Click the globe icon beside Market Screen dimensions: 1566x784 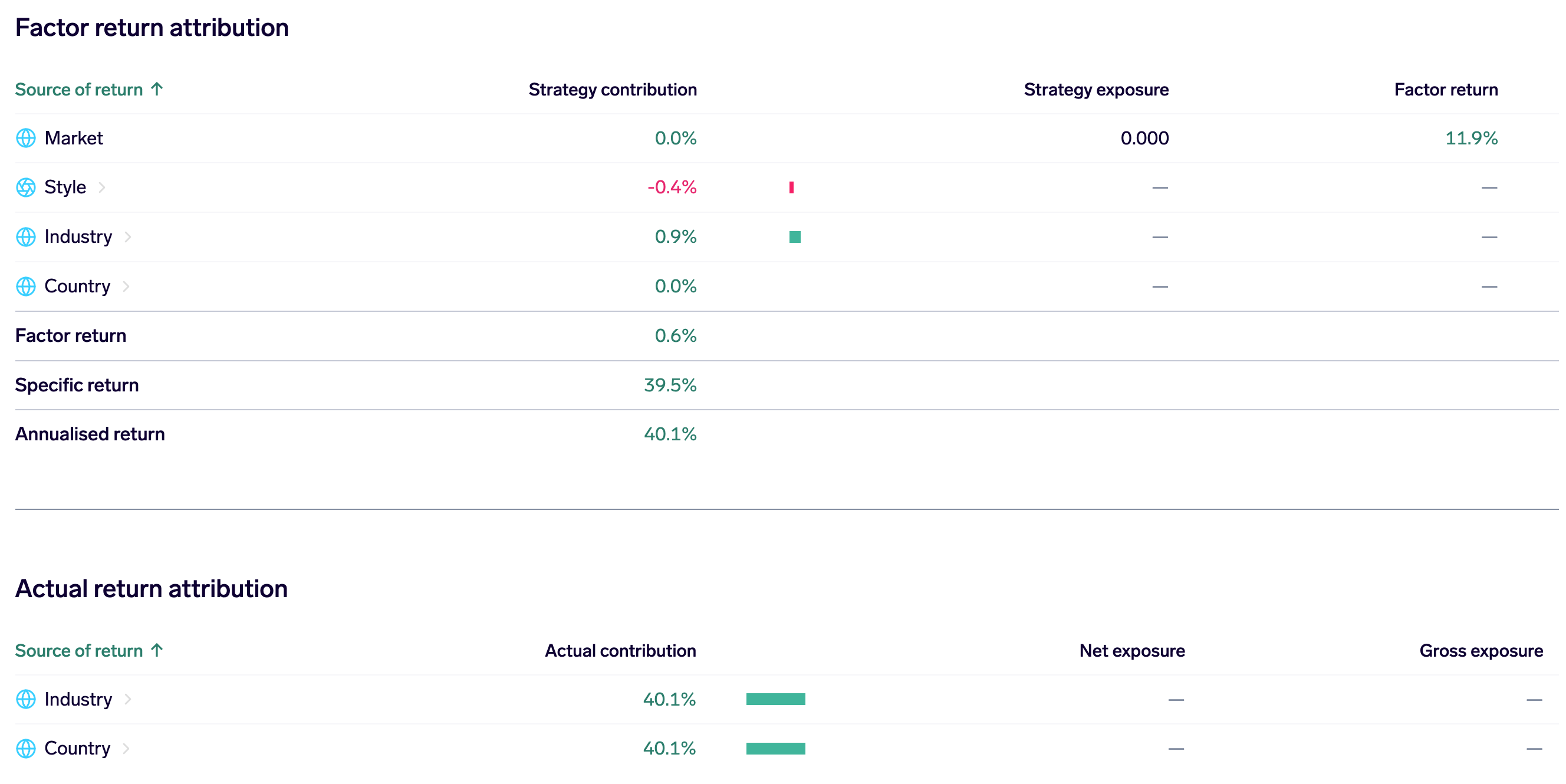[25, 138]
